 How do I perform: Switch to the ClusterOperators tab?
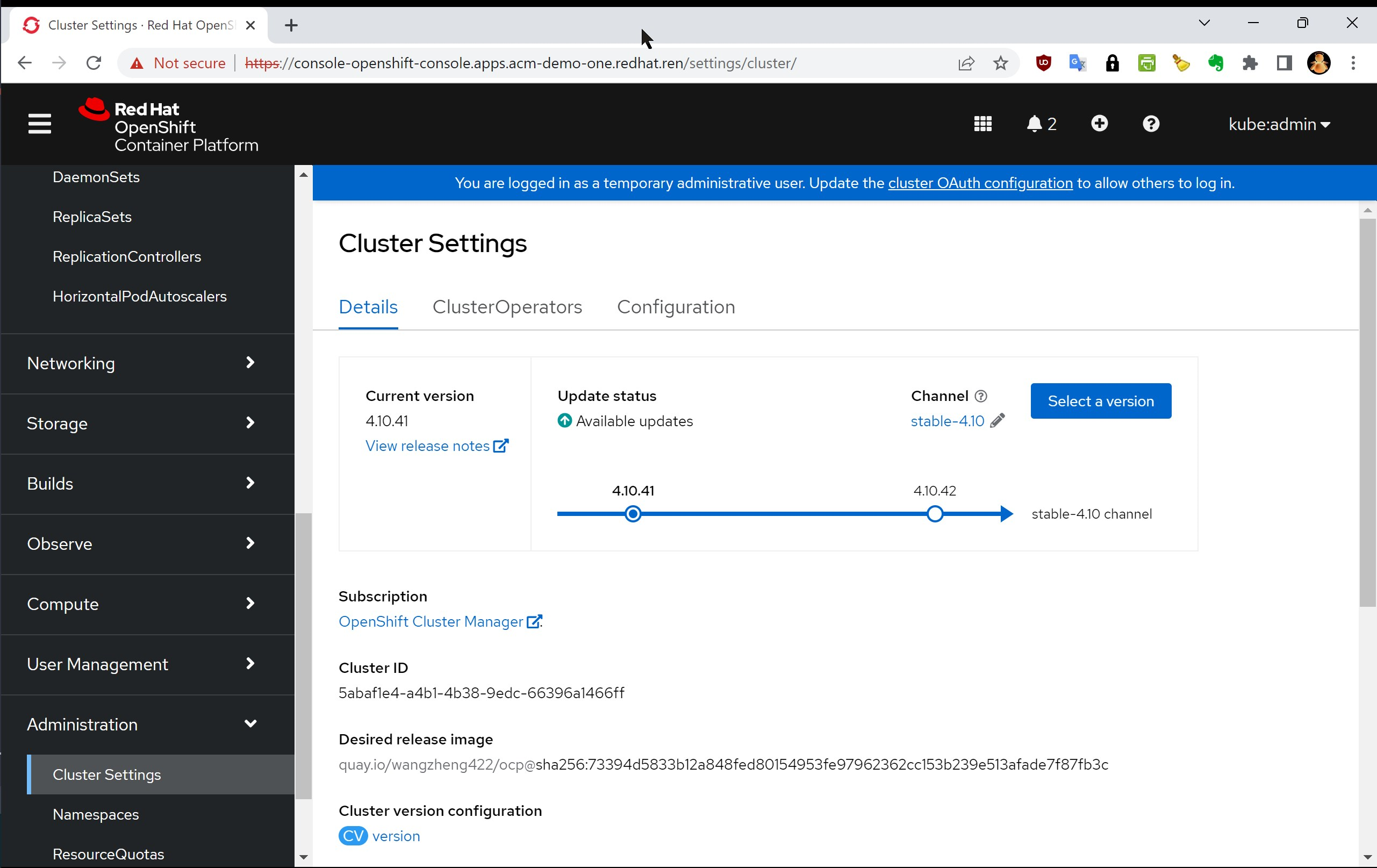tap(507, 307)
